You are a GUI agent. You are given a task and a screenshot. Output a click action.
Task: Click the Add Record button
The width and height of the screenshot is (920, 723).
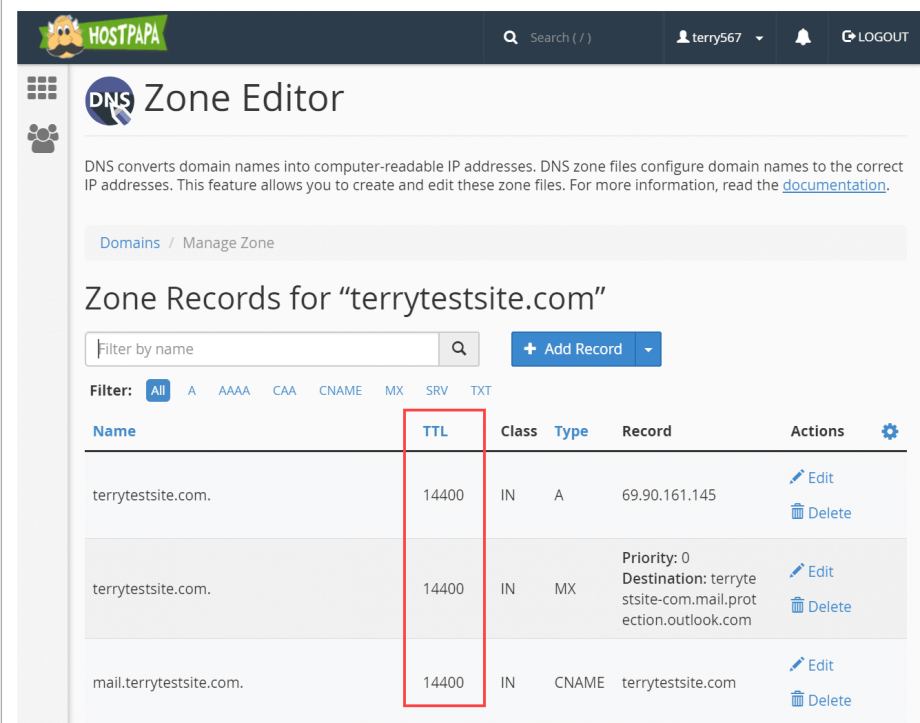pos(573,349)
